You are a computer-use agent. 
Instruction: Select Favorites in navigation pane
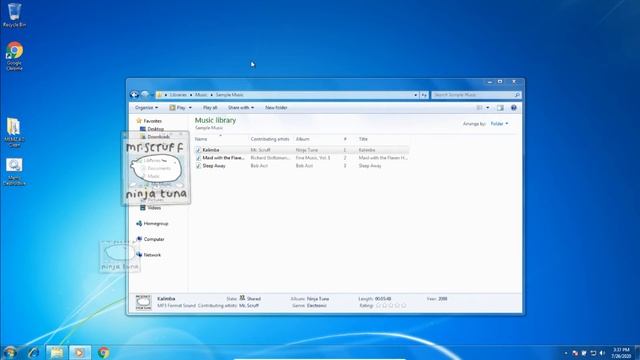click(153, 121)
